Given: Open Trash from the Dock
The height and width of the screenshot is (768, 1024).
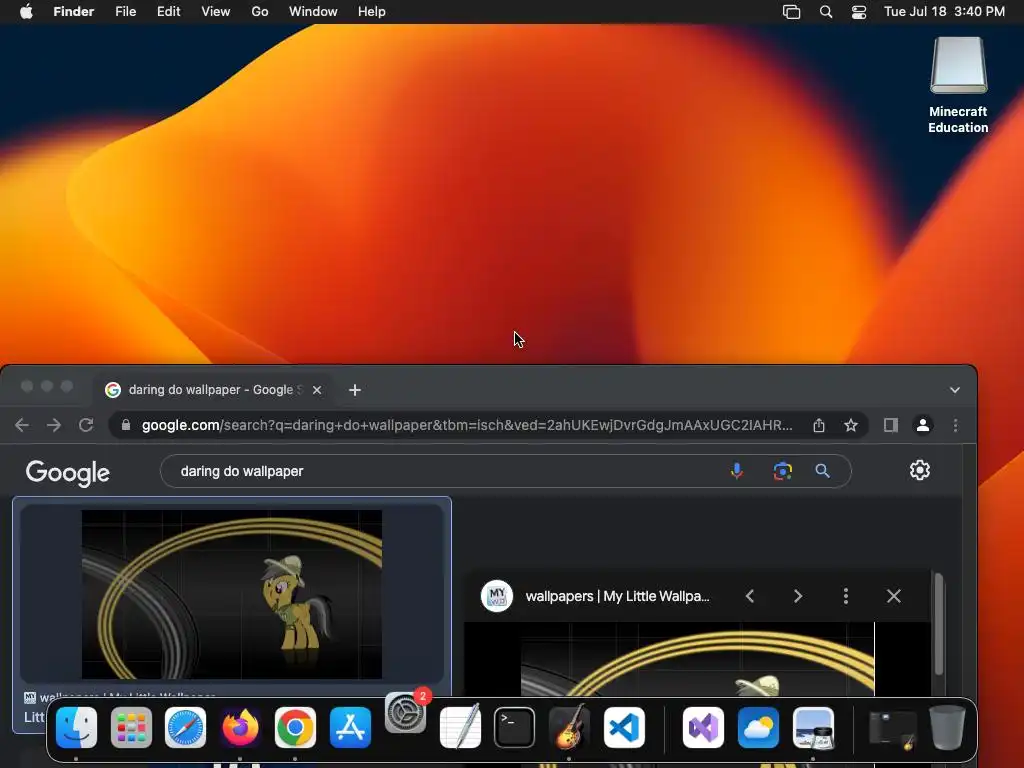Looking at the screenshot, I should (947, 728).
